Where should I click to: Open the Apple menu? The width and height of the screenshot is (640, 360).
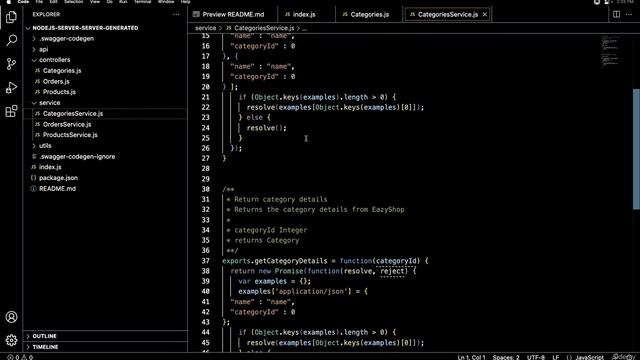[x=9, y=2]
